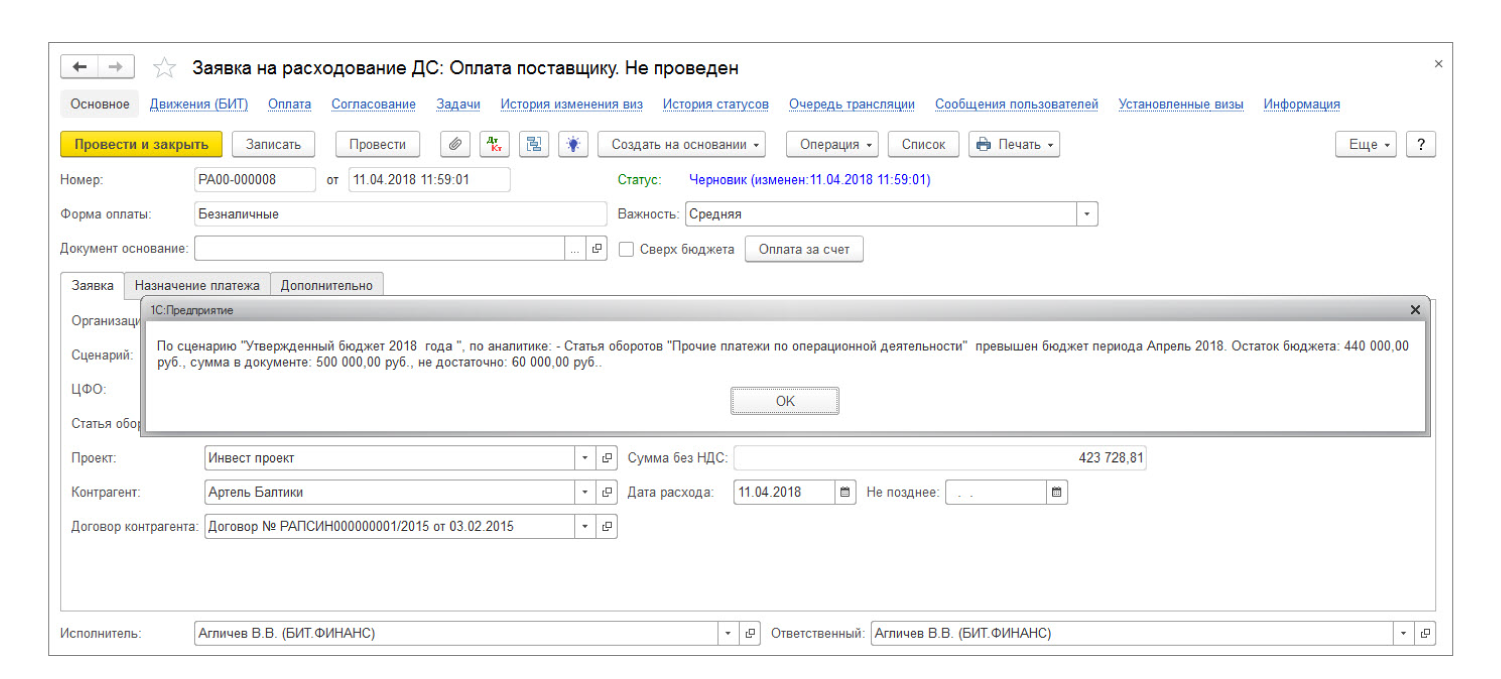Viewport: 1501px width, 679px height.
Task: Toggle the Сверх бюджета checkbox
Action: (x=626, y=249)
